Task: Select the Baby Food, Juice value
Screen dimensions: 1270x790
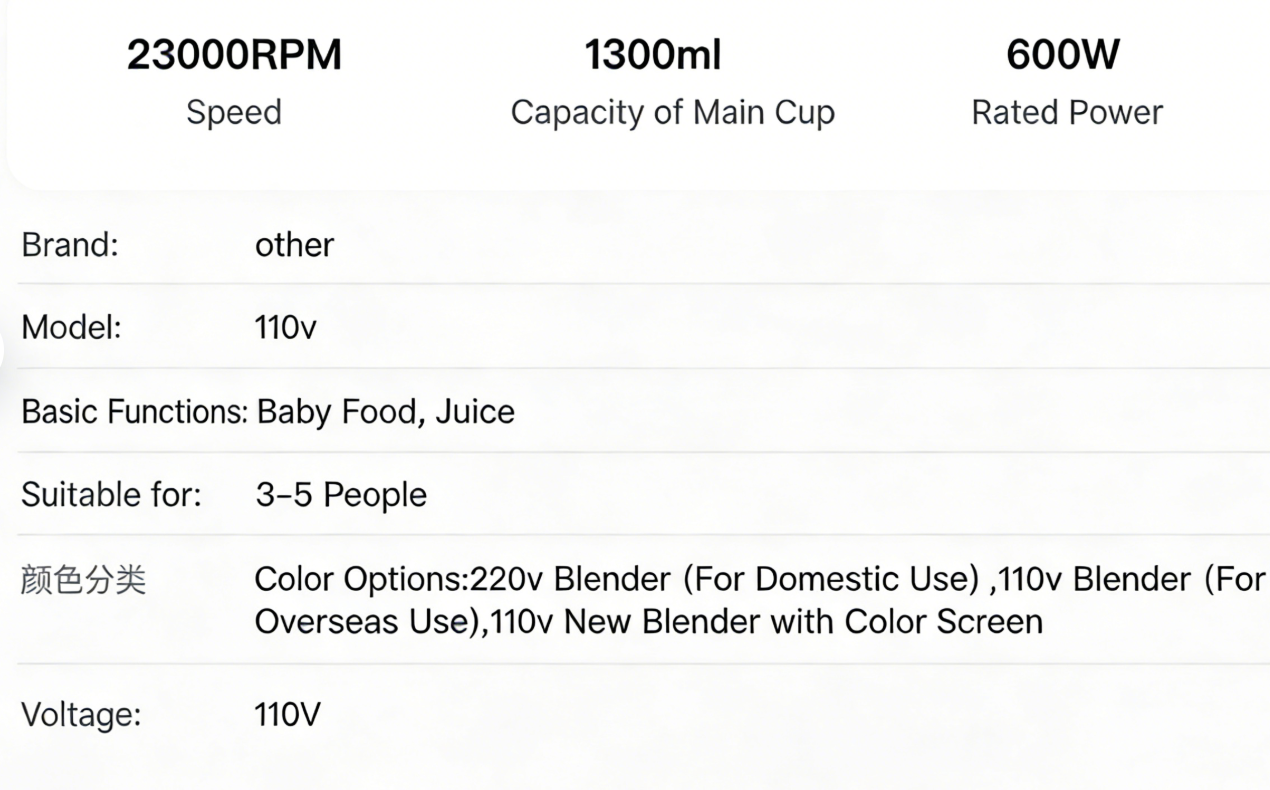Action: (386, 412)
